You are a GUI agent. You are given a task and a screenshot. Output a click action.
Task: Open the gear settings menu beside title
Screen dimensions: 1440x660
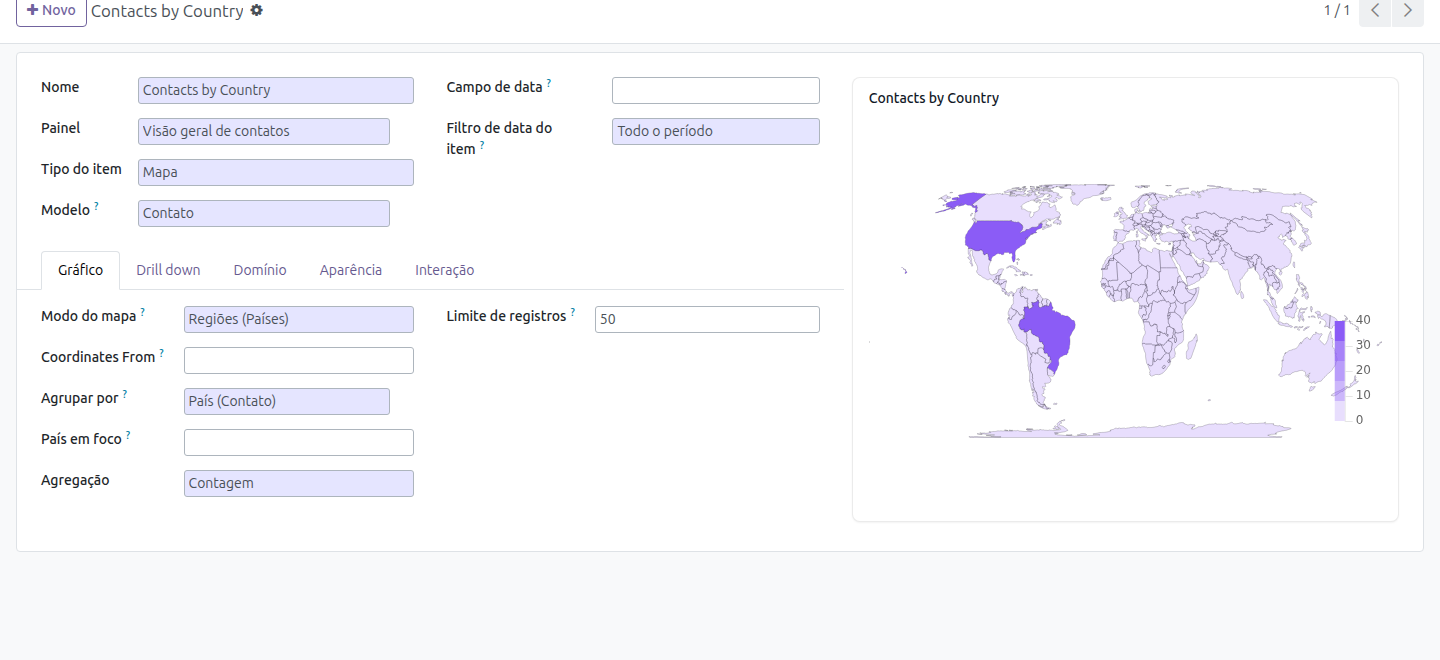(x=257, y=10)
